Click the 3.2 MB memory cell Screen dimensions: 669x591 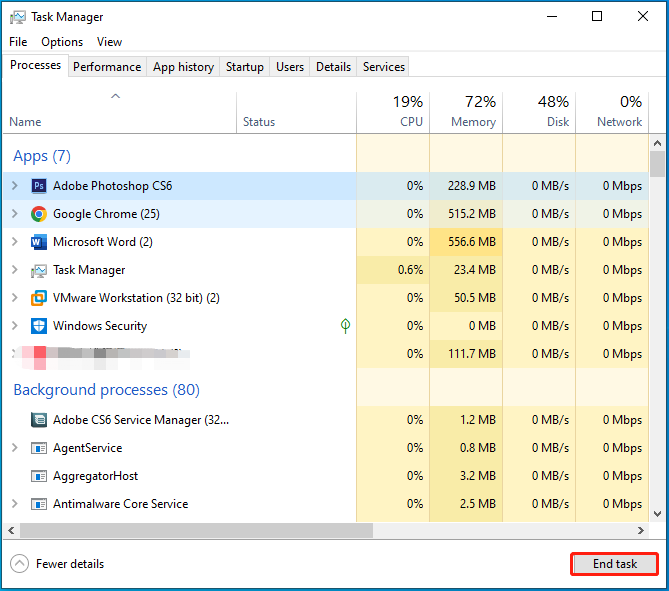coord(466,476)
